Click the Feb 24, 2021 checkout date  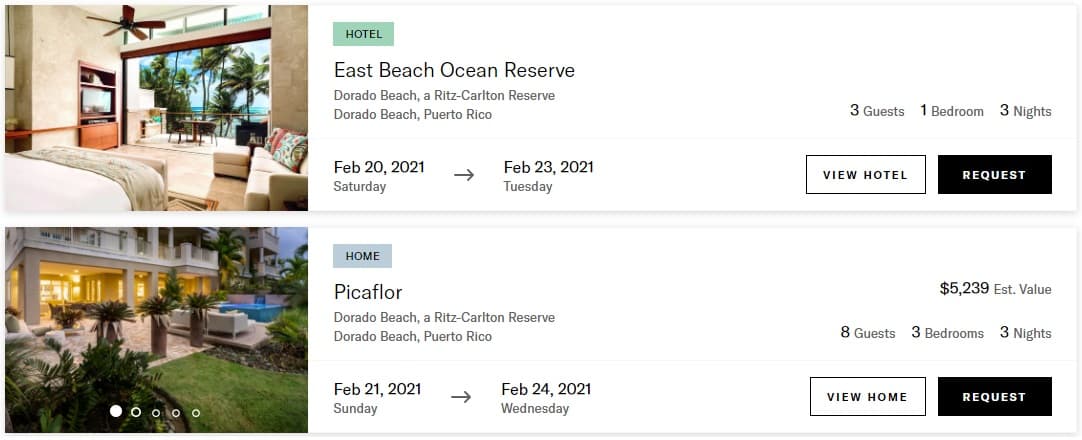[547, 389]
